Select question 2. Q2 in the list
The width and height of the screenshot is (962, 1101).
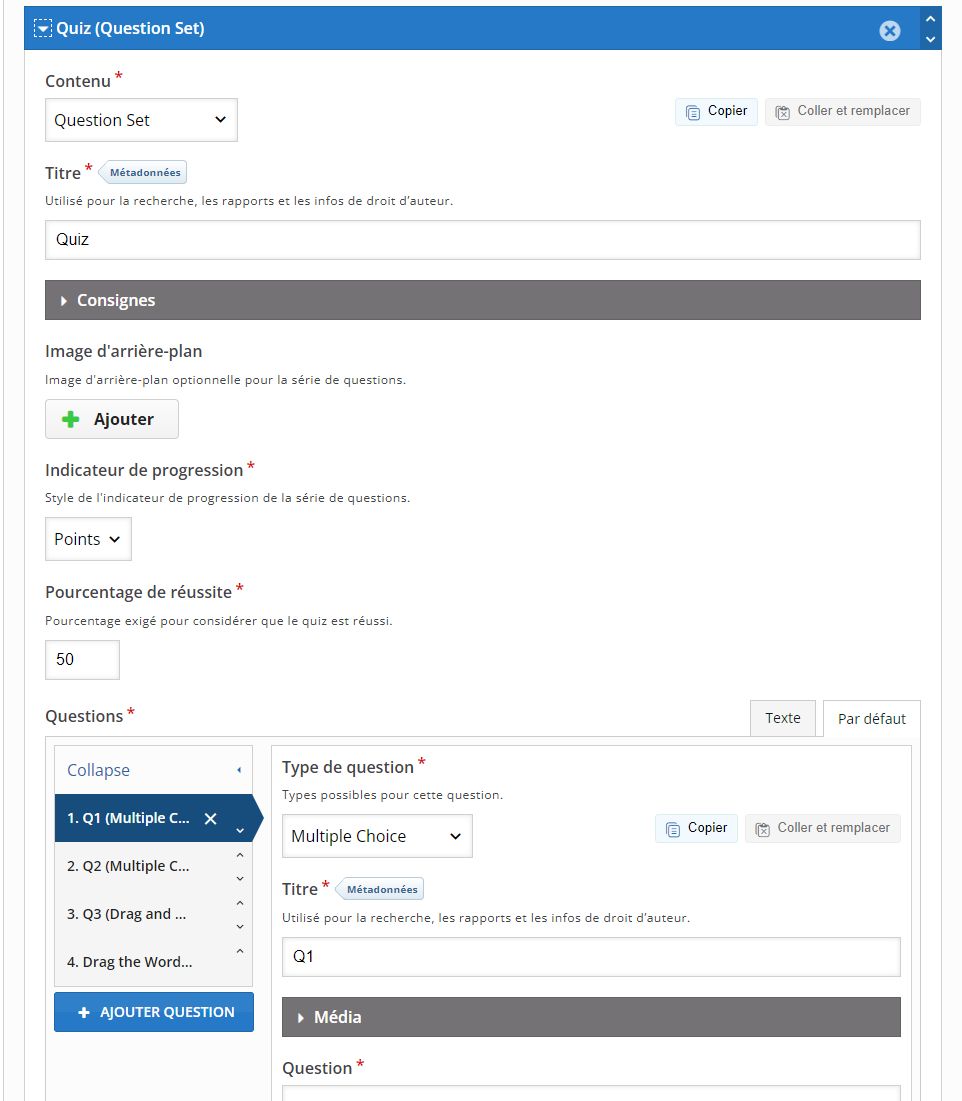pyautogui.click(x=128, y=866)
